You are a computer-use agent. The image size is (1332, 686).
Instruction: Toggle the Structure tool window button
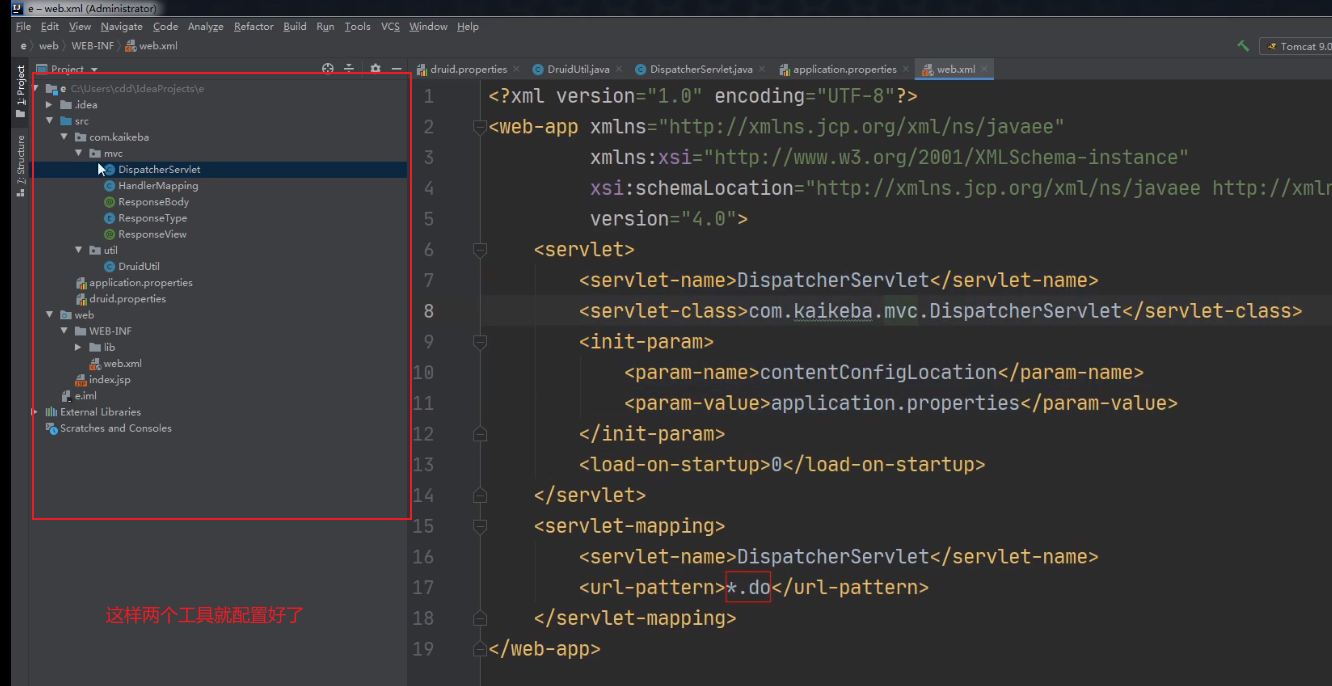[21, 165]
